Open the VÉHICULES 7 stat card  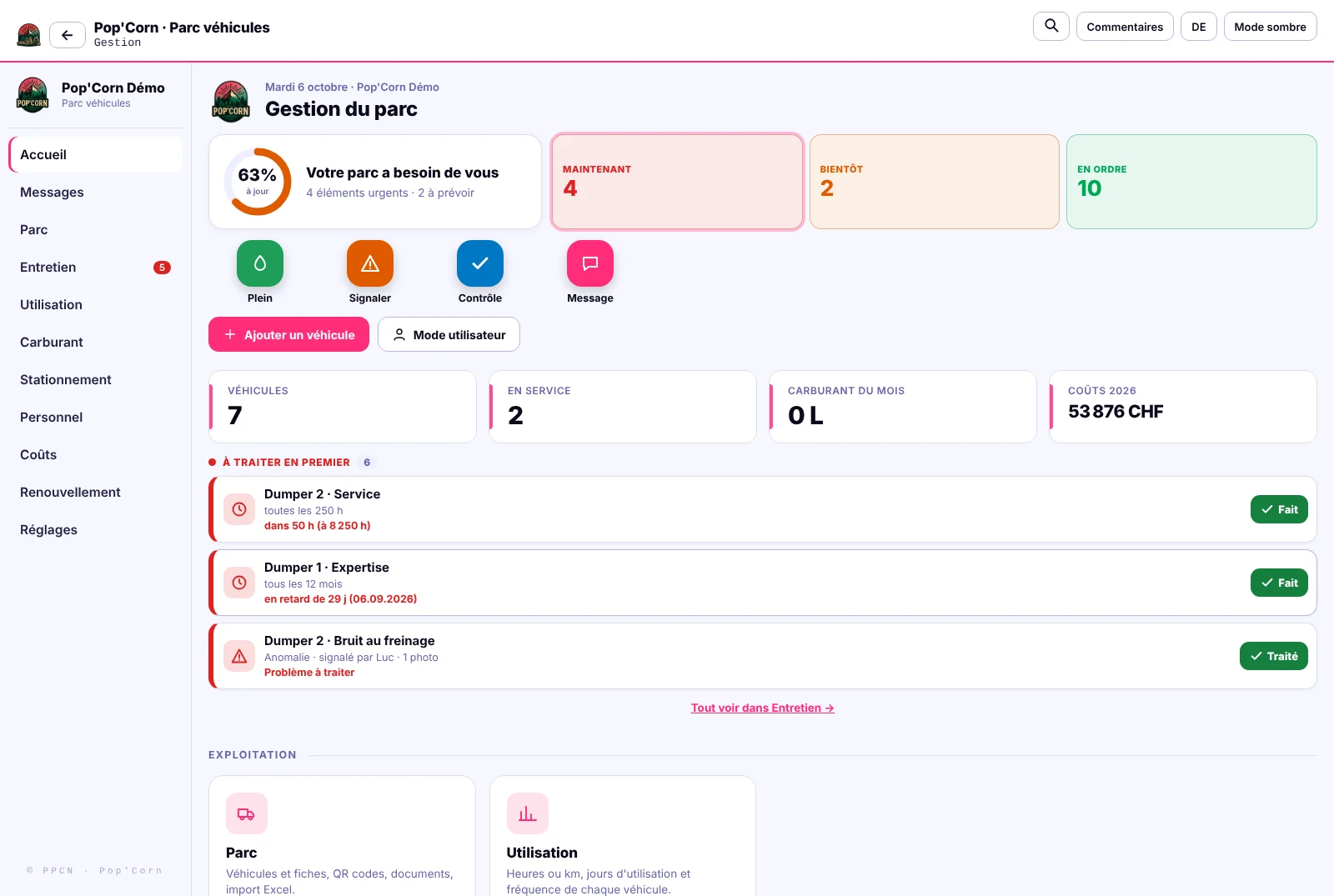click(x=343, y=407)
